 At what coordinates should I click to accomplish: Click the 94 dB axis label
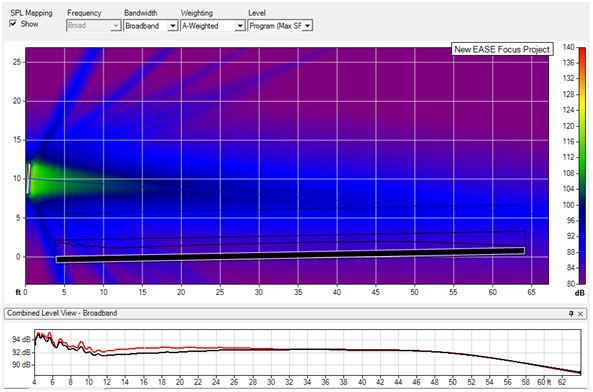pos(21,339)
